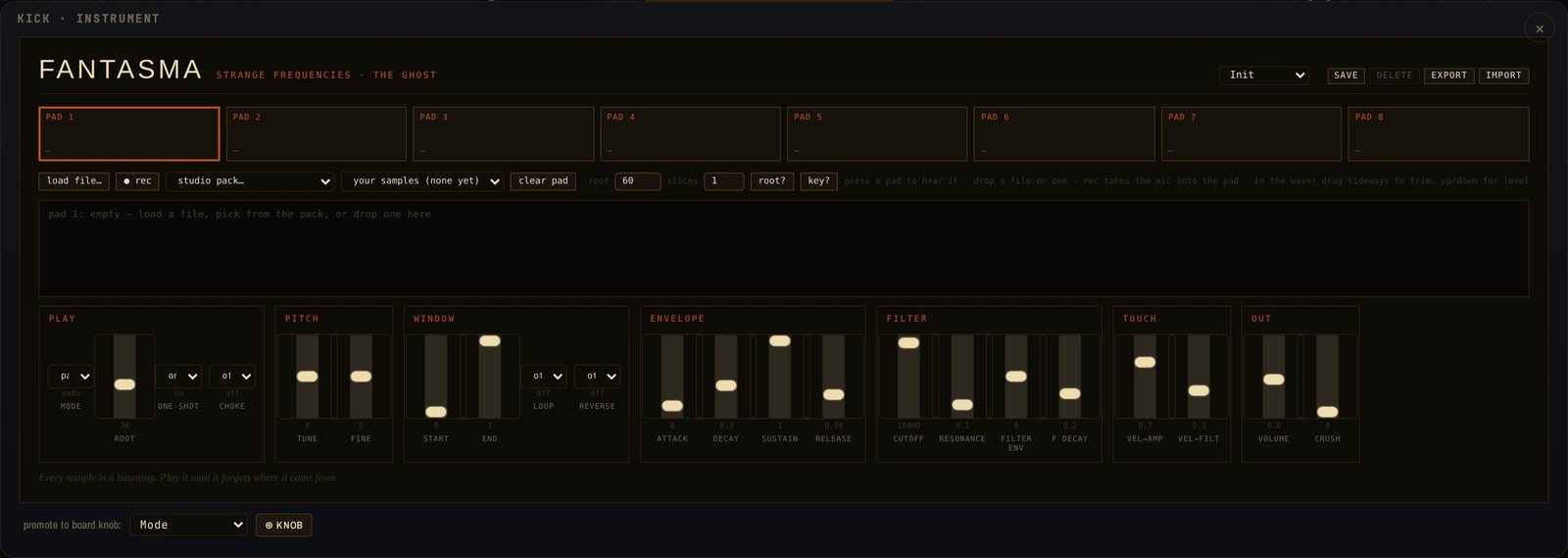Click the VEL-AMP touch slider

coord(1145,377)
